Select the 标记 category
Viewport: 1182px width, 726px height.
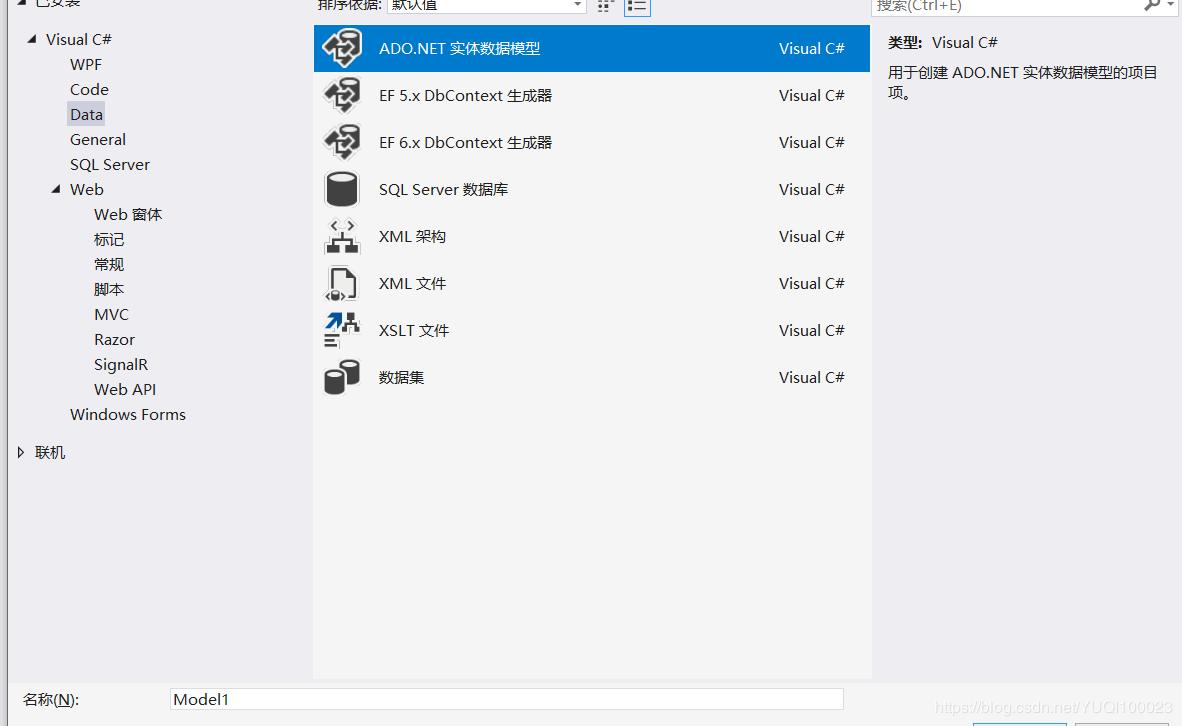[x=109, y=240]
